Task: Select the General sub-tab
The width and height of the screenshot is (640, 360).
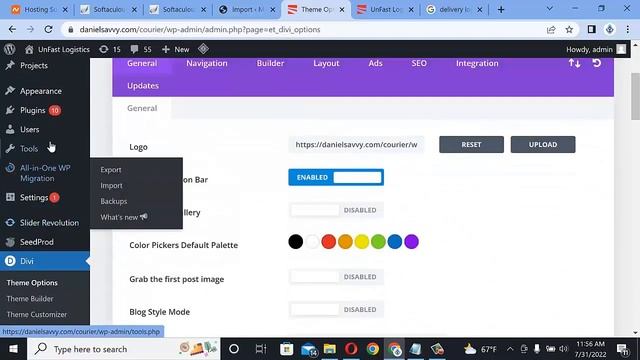Action: (x=142, y=108)
